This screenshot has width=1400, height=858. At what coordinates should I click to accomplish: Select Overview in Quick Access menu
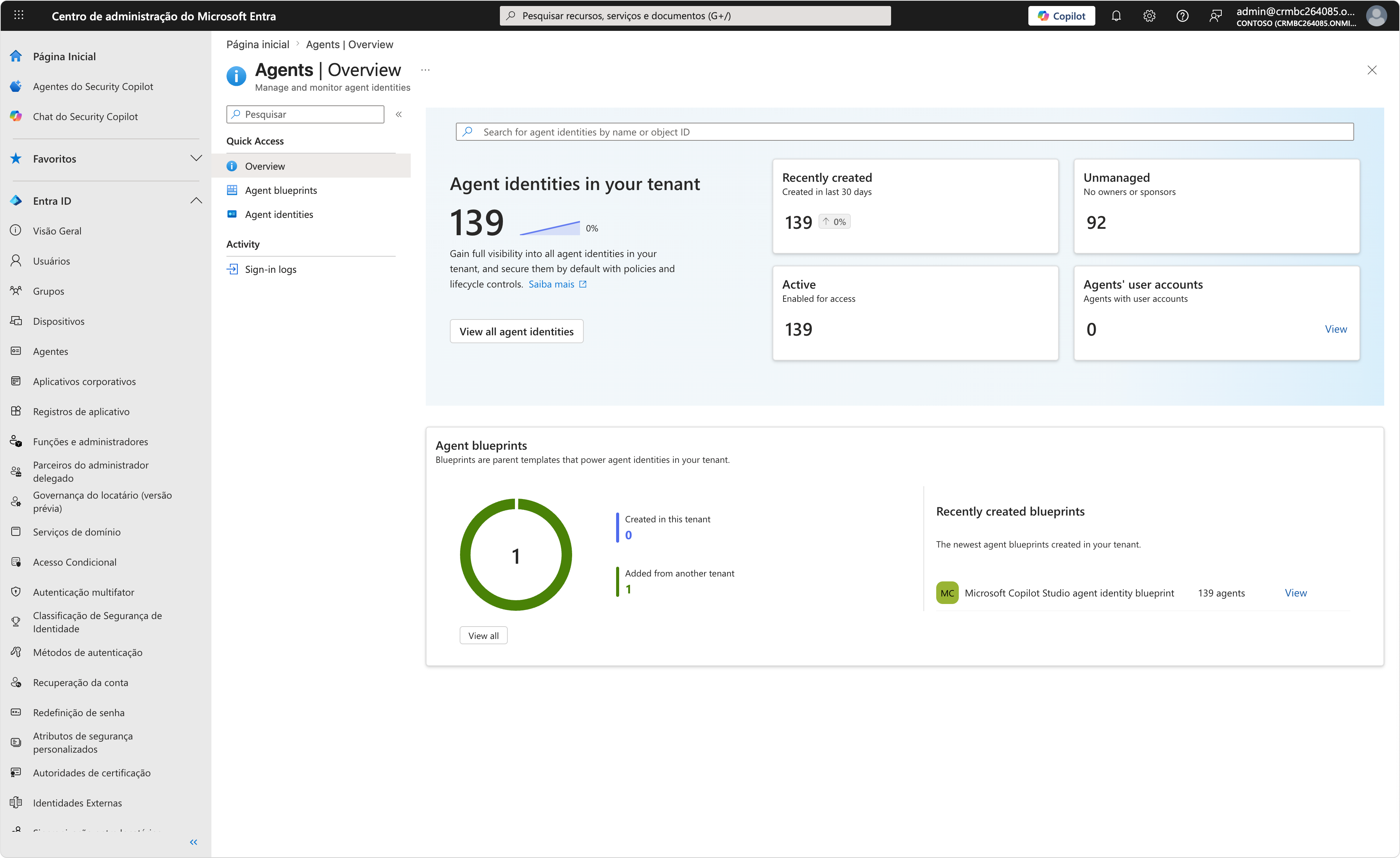pos(311,166)
